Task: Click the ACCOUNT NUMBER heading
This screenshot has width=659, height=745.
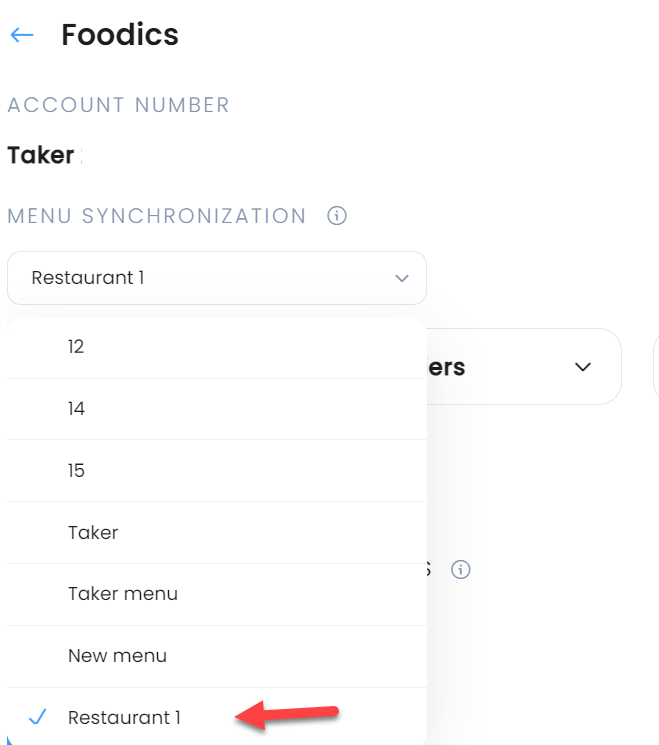Action: click(118, 105)
